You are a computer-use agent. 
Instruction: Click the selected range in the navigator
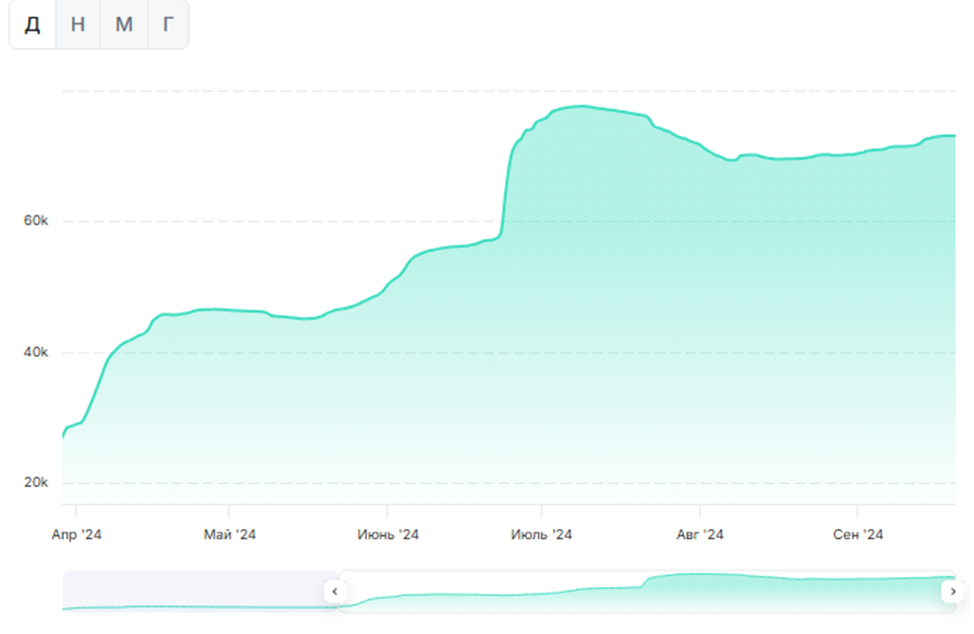[640, 591]
